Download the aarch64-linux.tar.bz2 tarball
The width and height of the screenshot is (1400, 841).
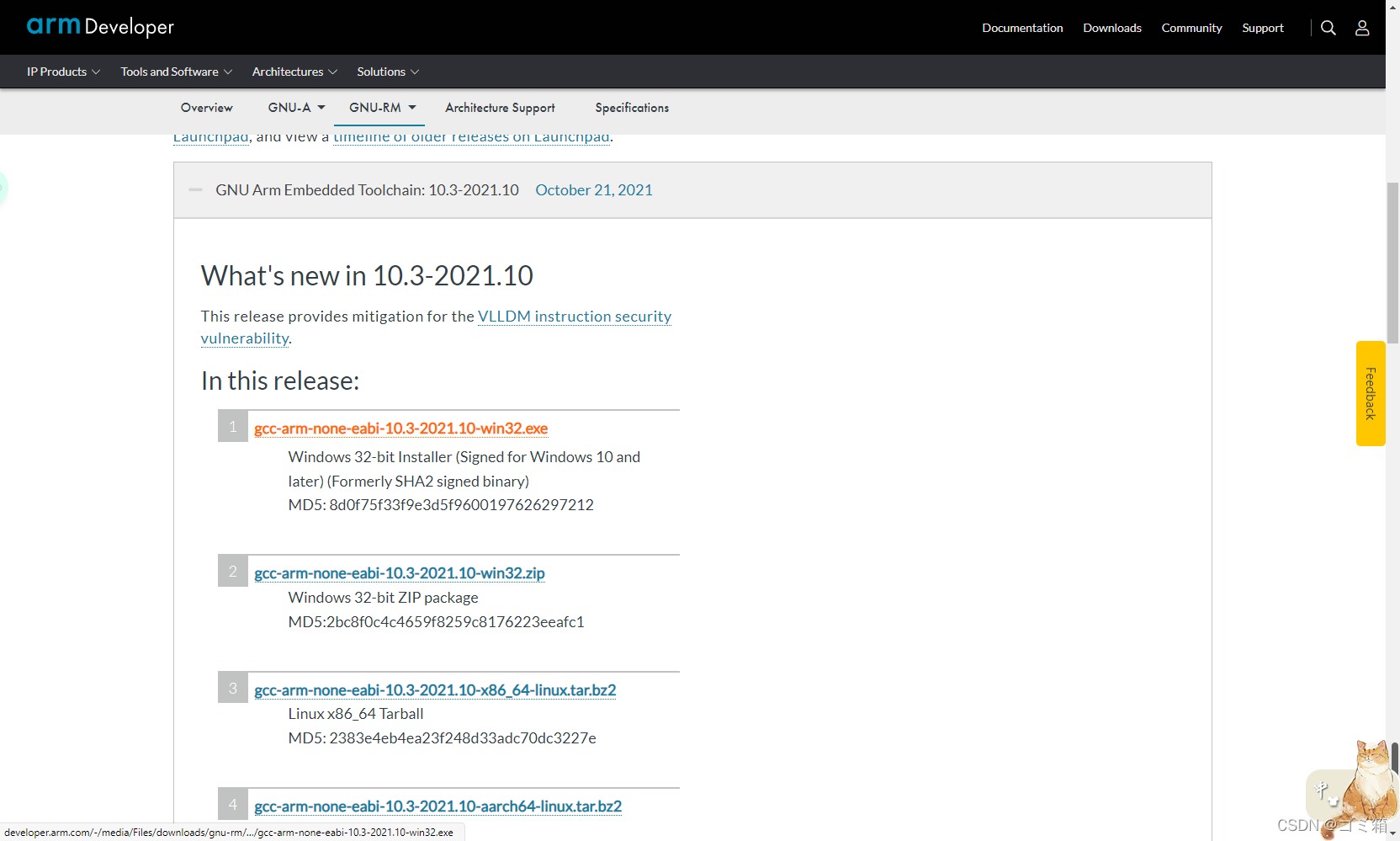tap(437, 806)
